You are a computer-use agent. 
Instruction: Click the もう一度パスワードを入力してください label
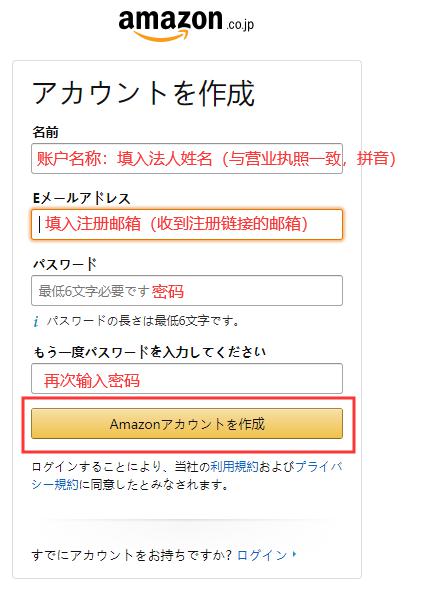point(150,352)
